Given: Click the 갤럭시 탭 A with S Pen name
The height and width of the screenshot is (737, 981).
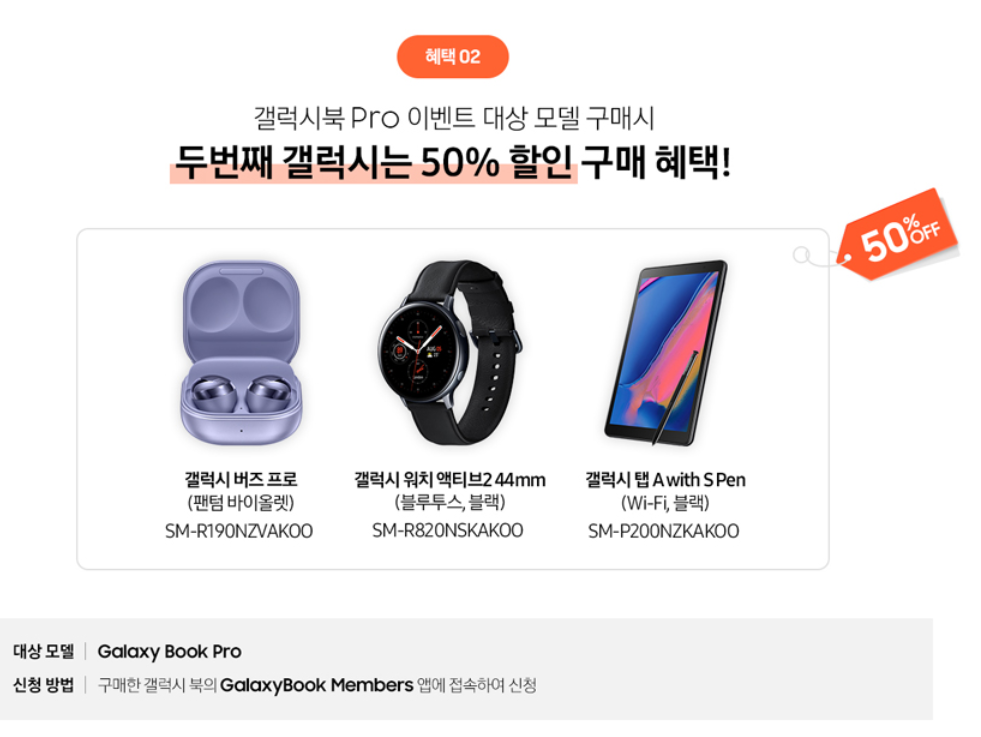Looking at the screenshot, I should click(665, 480).
